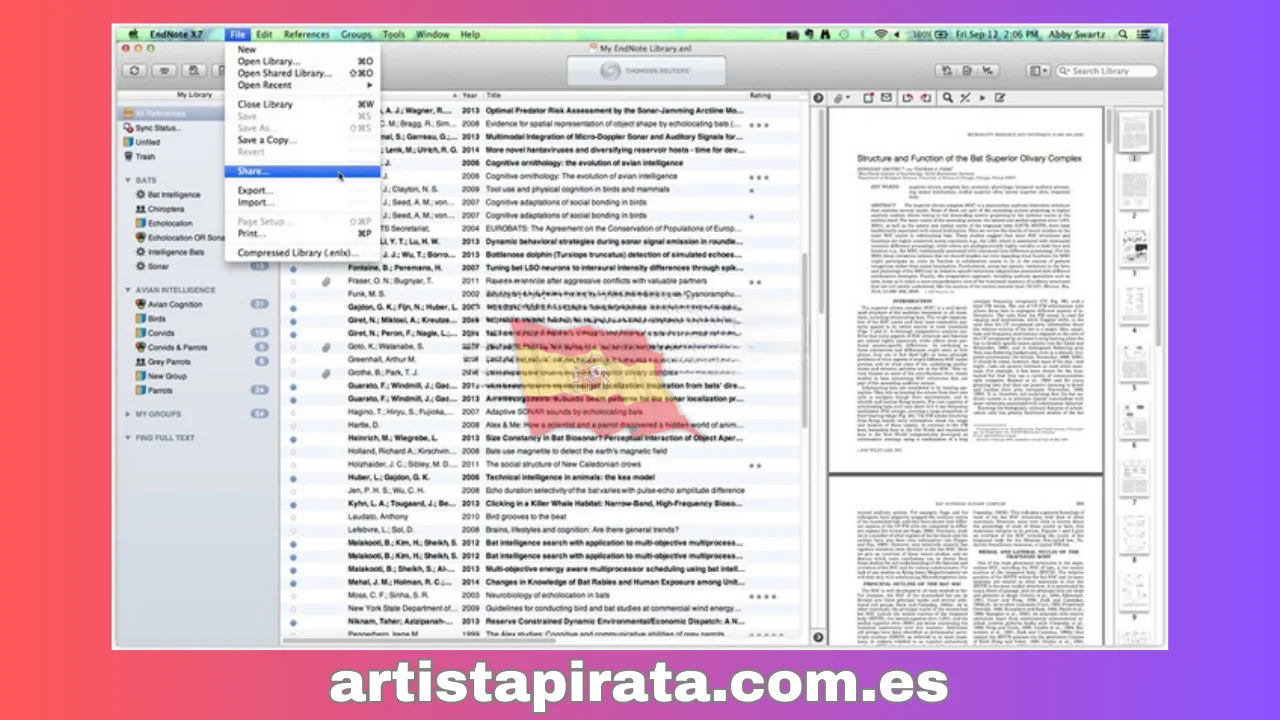The width and height of the screenshot is (1280, 720).
Task: Toggle read status dot for Fontaine, B.; Peremans row
Action: point(293,269)
